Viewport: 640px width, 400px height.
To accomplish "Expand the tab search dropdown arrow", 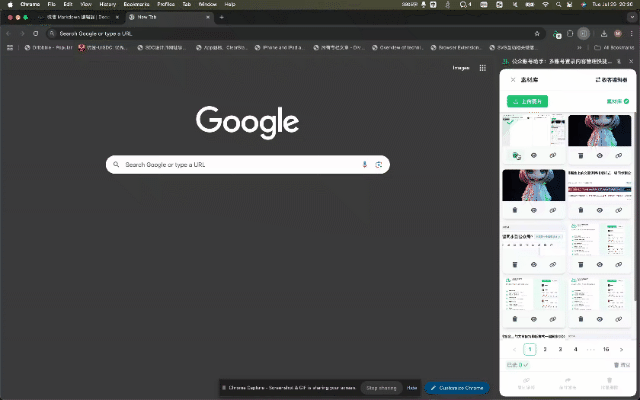I will [631, 17].
